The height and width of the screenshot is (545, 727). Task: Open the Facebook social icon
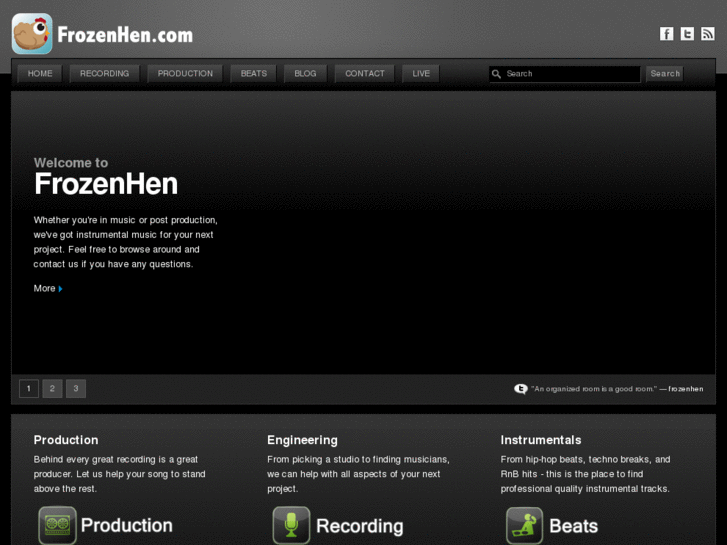[667, 34]
